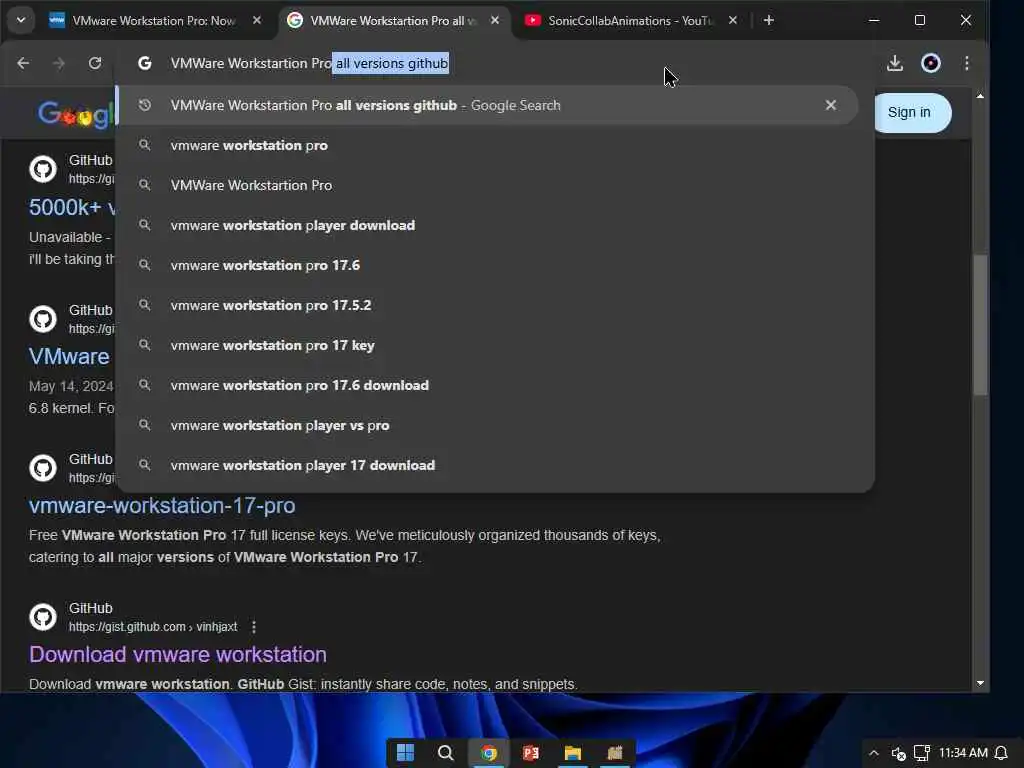Open the 'Download vmware workstation' result
1024x768 pixels.
point(178,654)
